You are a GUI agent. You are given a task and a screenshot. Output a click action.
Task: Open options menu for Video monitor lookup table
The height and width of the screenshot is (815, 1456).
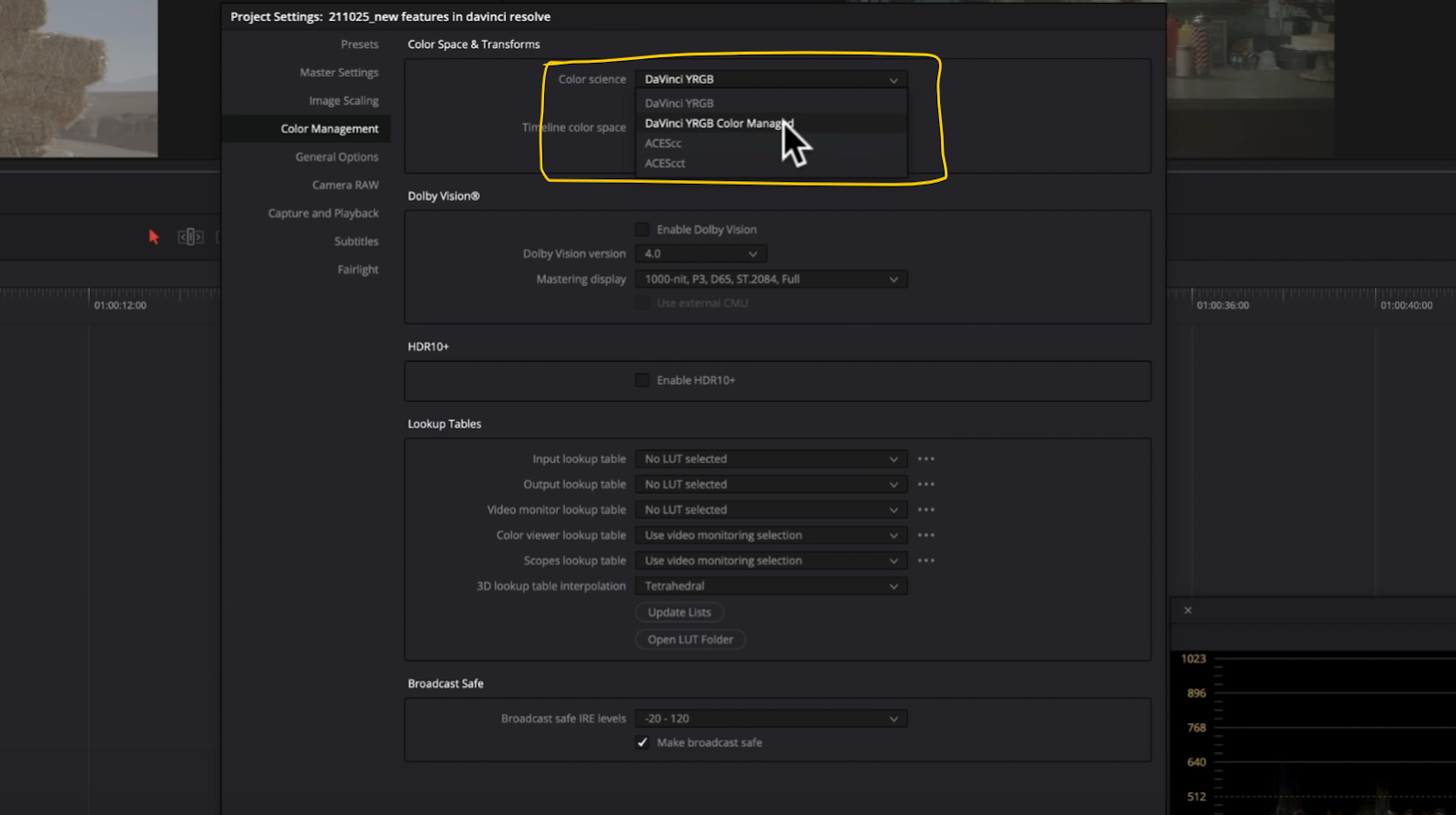(x=926, y=510)
